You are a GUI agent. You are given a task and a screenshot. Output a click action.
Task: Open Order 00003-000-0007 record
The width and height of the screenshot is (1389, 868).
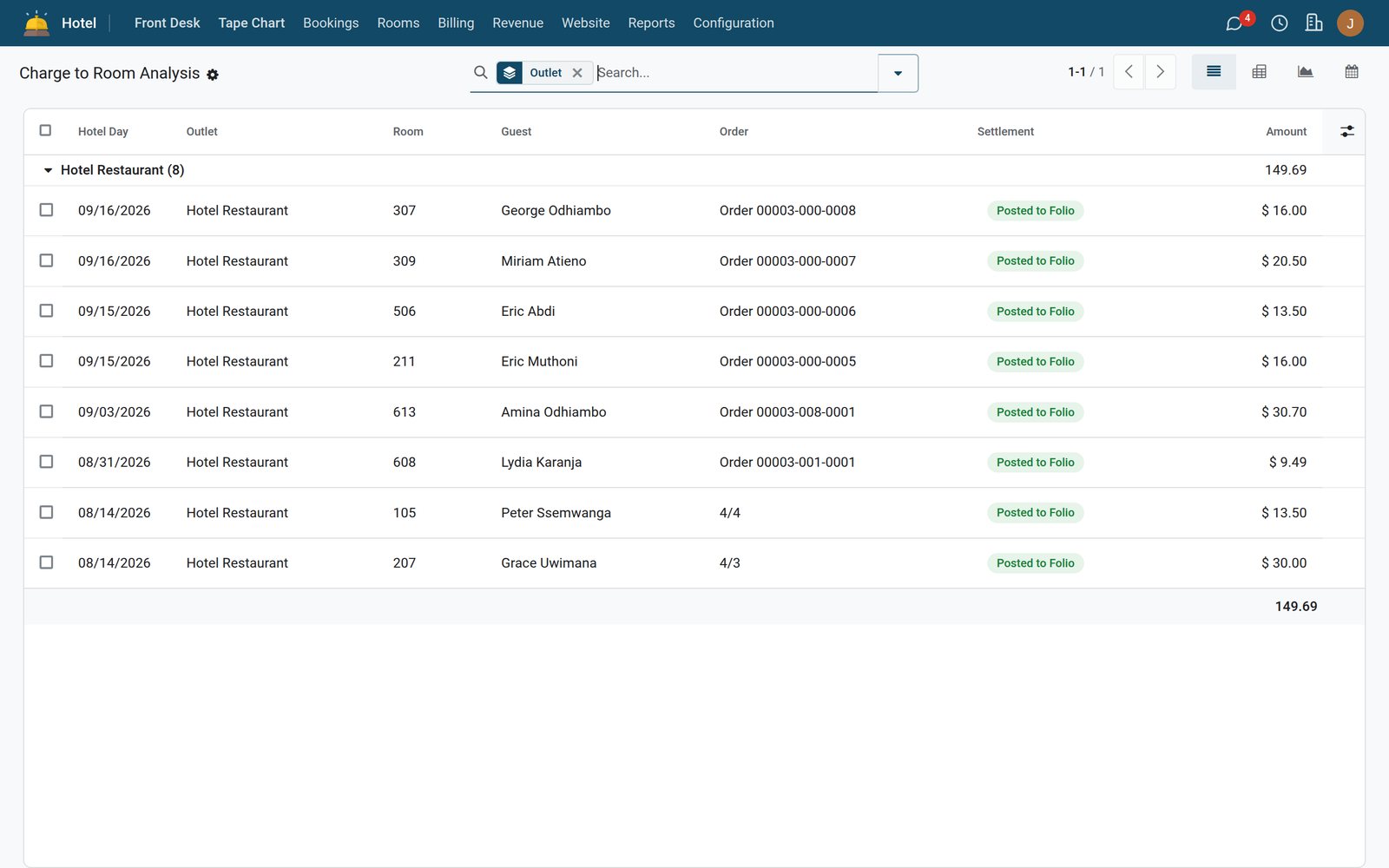click(x=787, y=261)
